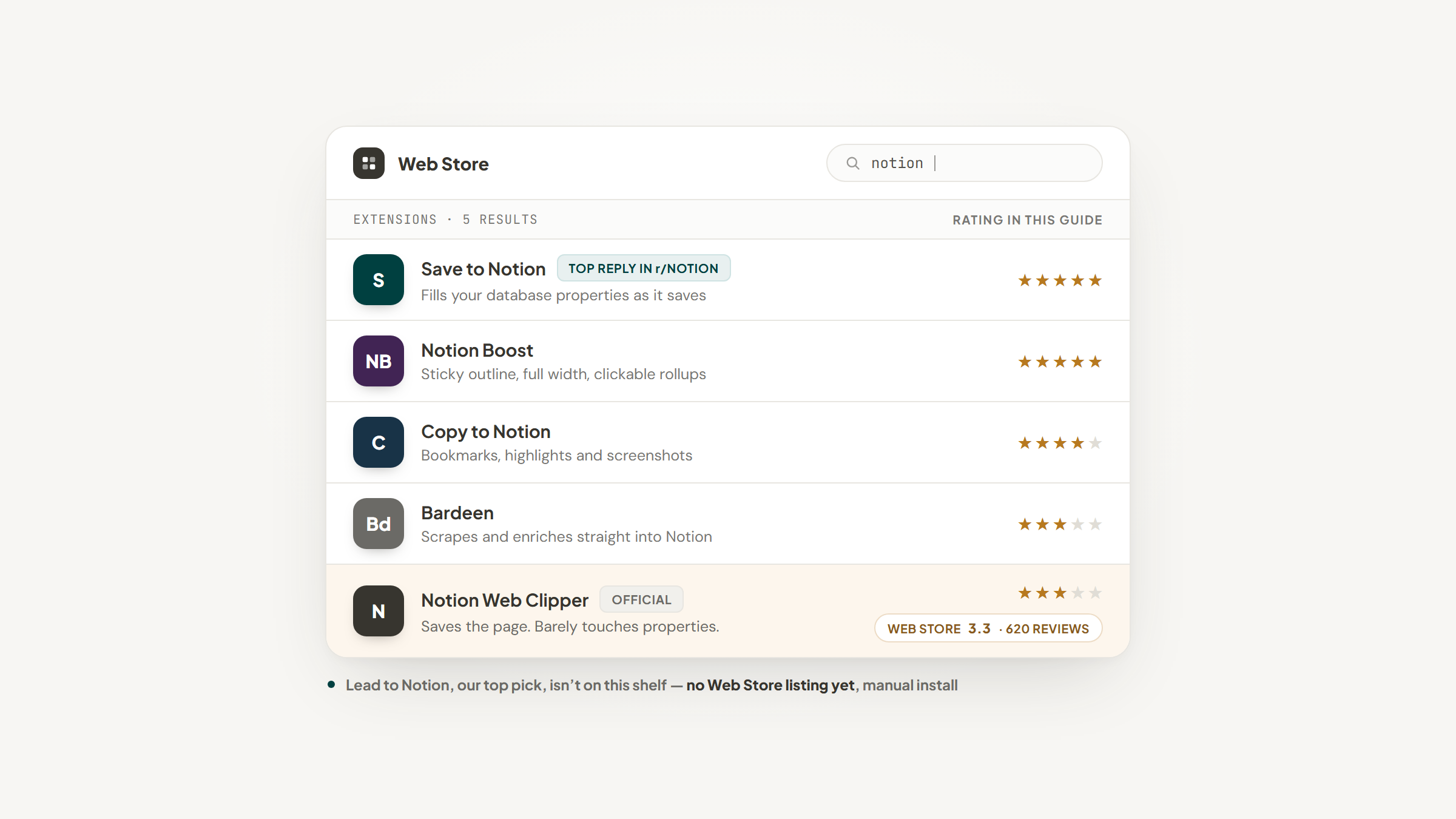Open the Notion Web Clipper title

pos(505,600)
